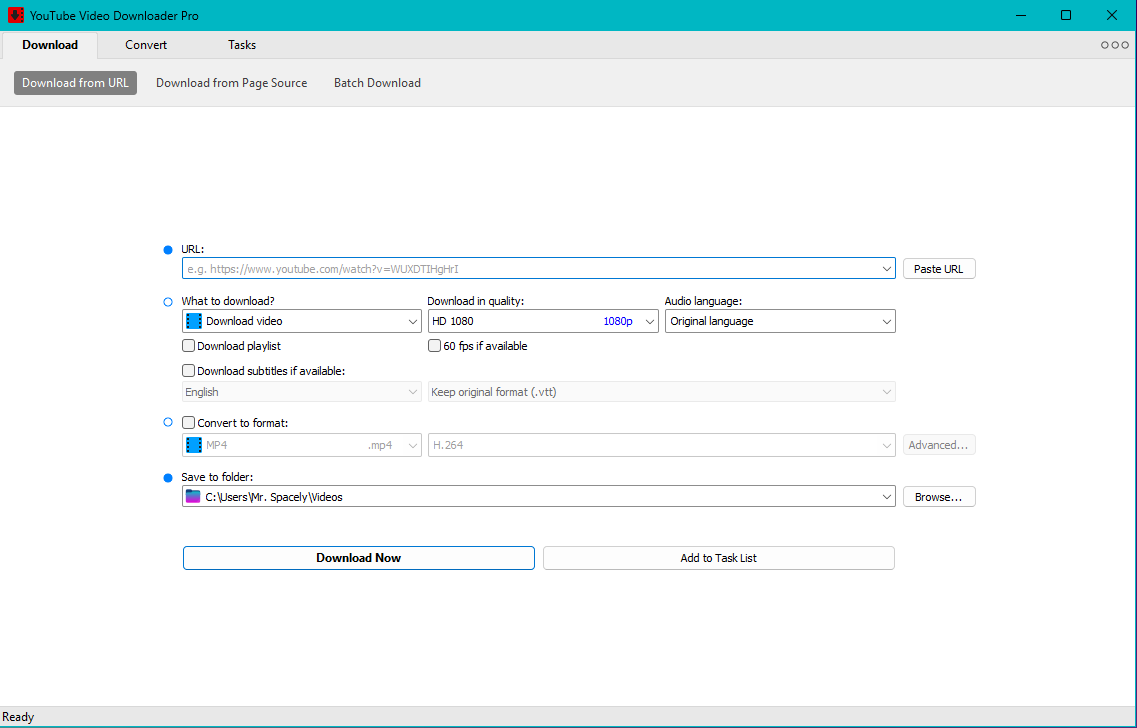1137x728 pixels.
Task: Open the H.264 codec dropdown
Action: click(661, 445)
